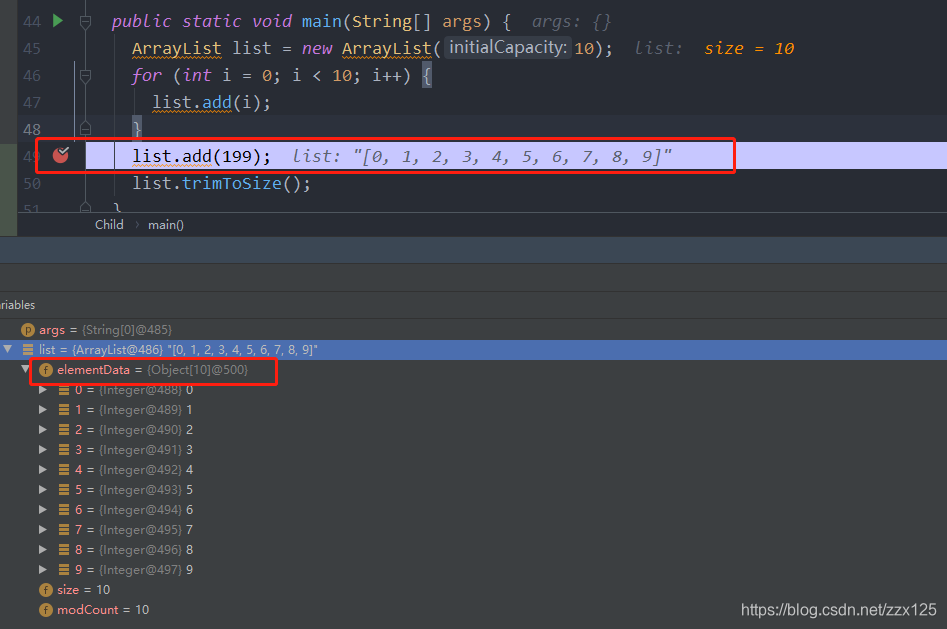
Task: Click the yellow 'p' parameter icon beside args
Action: click(x=27, y=330)
